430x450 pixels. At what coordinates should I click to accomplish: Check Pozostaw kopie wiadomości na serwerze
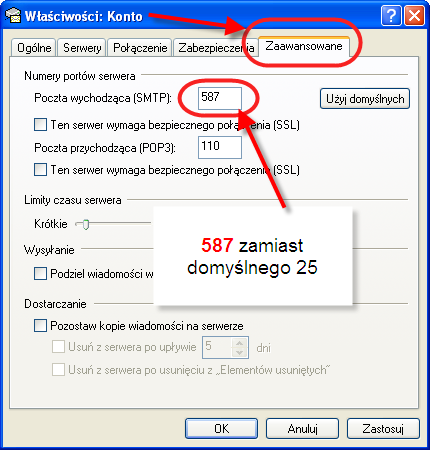click(40, 326)
